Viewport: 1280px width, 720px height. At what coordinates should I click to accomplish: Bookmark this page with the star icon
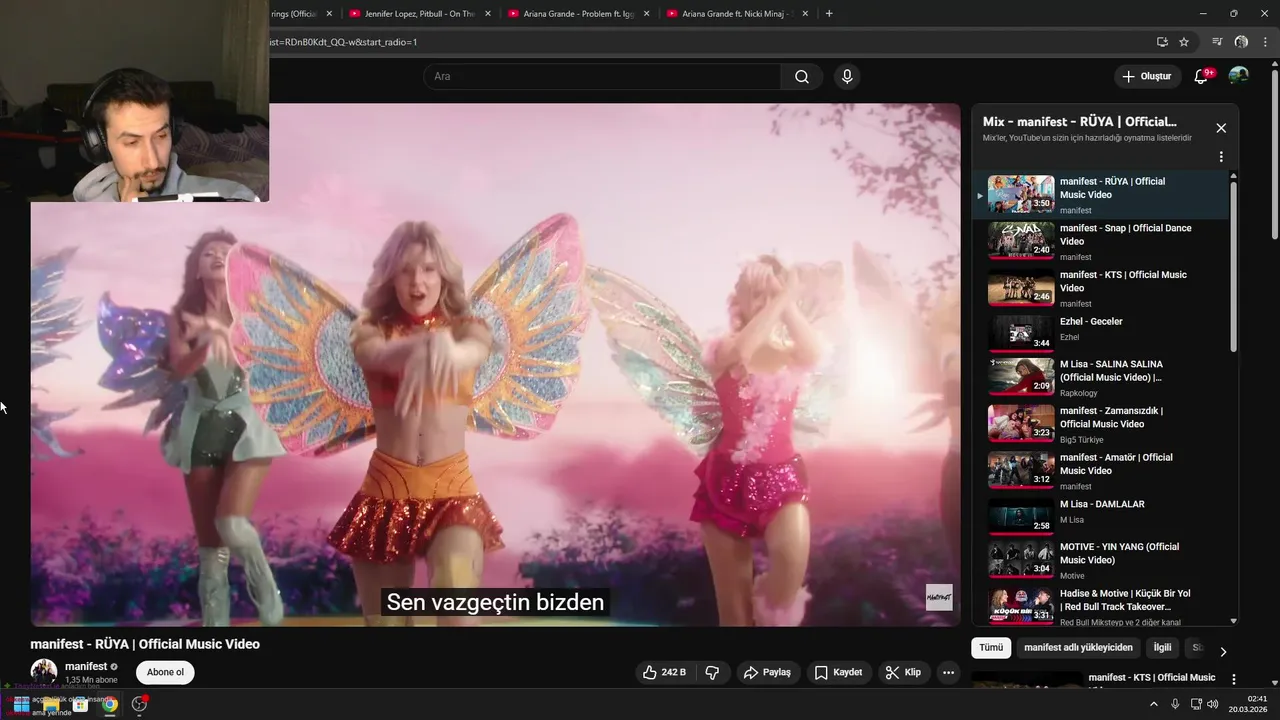[x=1184, y=42]
